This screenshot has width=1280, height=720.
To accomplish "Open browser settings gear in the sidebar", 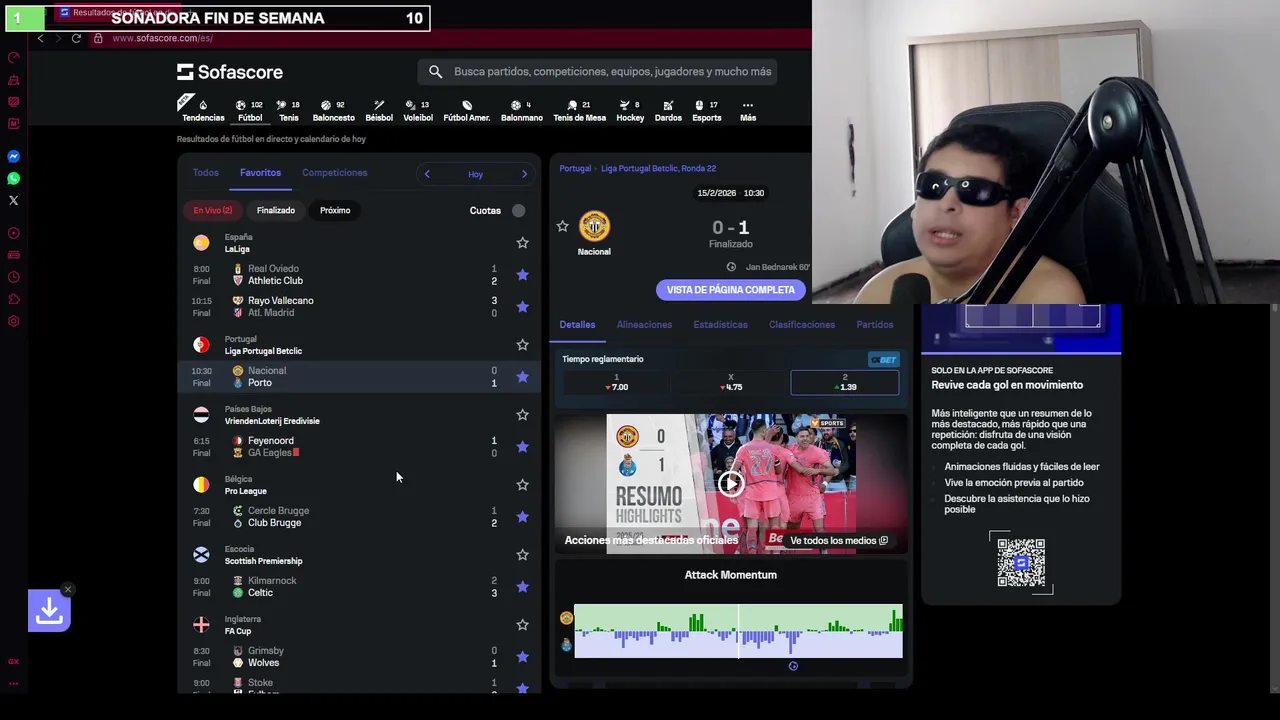I will pyautogui.click(x=14, y=321).
